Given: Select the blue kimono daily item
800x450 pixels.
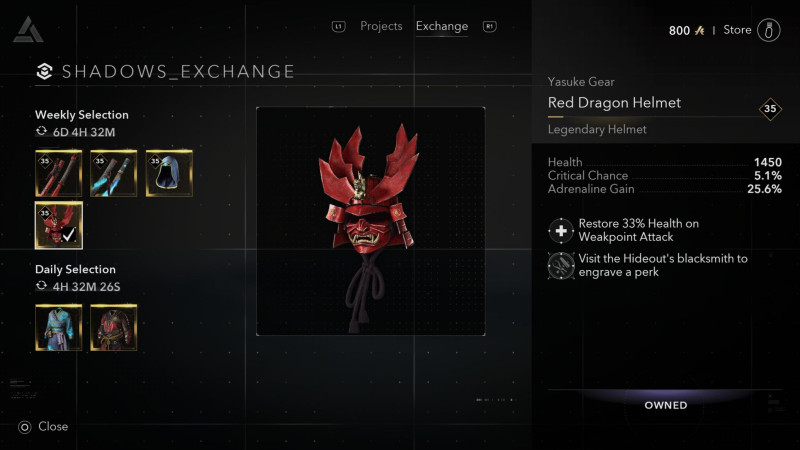Looking at the screenshot, I should coord(59,328).
